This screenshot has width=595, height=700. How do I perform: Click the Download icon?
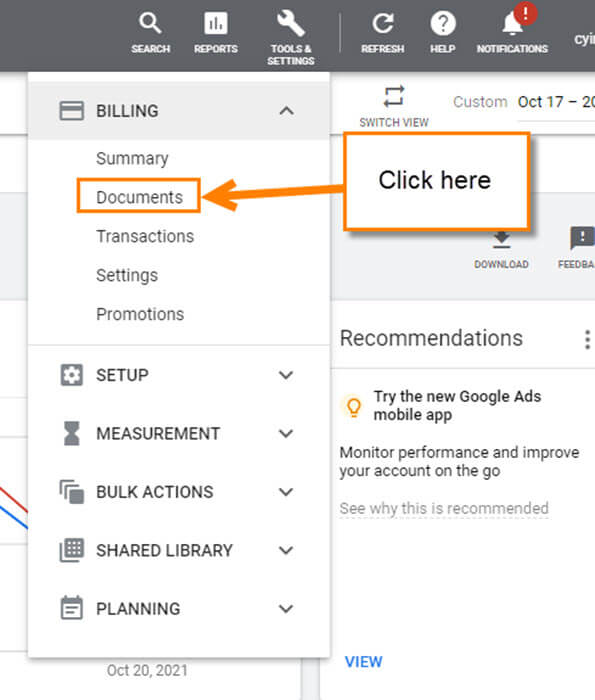[501, 240]
